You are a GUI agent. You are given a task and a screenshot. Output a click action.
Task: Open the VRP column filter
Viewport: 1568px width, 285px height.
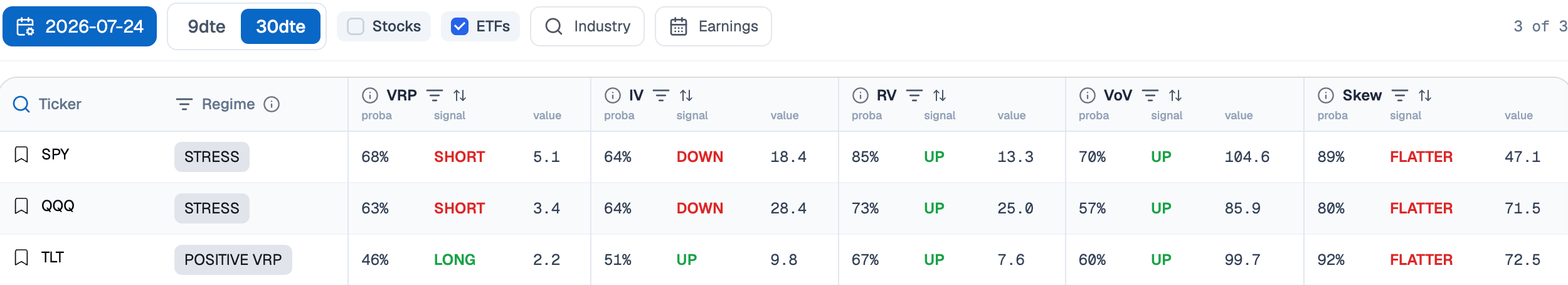coord(435,95)
